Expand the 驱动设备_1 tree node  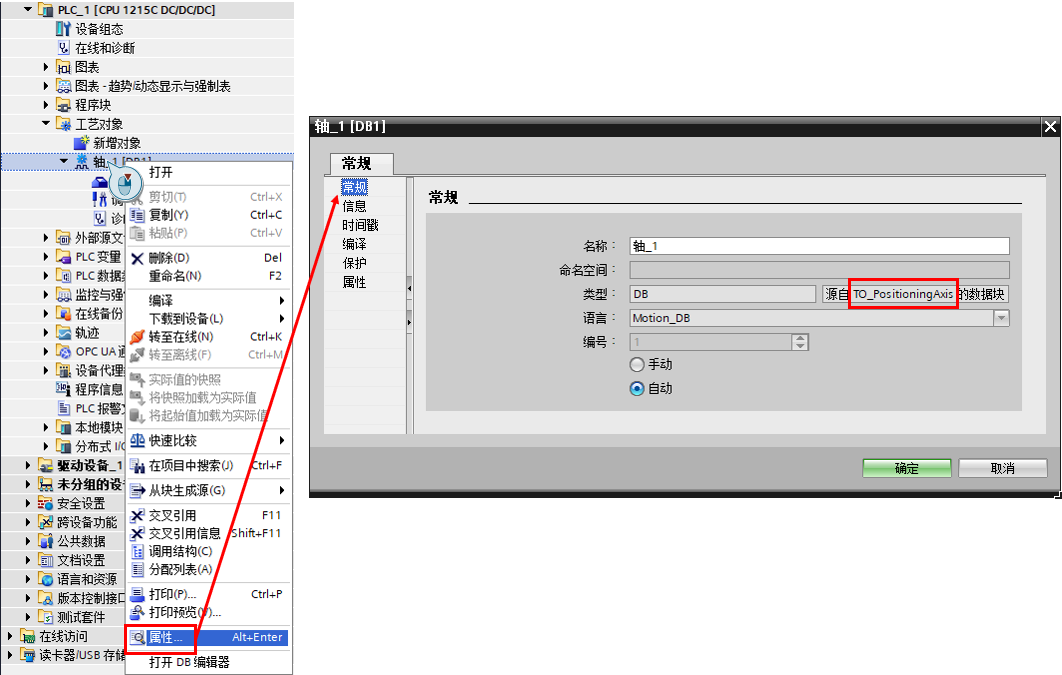pos(28,464)
